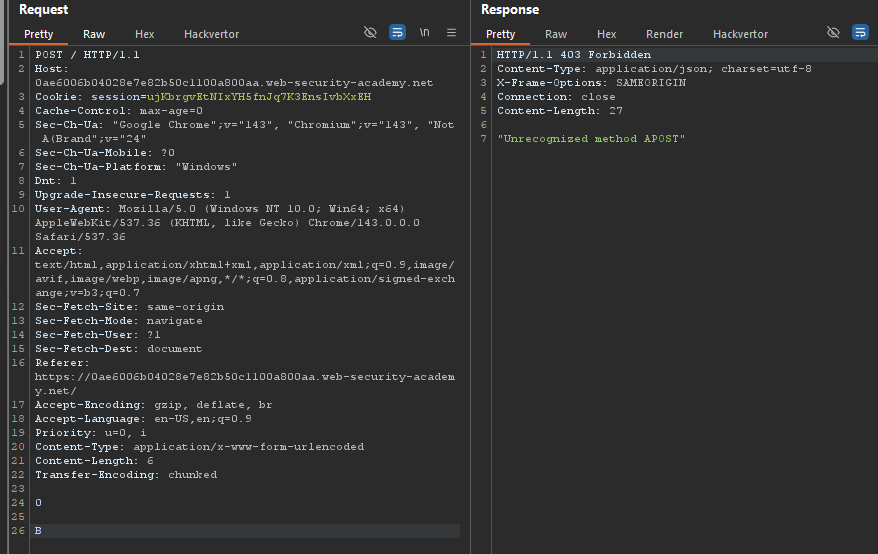Toggle hidden characters icon in Request panel
The image size is (878, 554).
pyautogui.click(x=370, y=32)
